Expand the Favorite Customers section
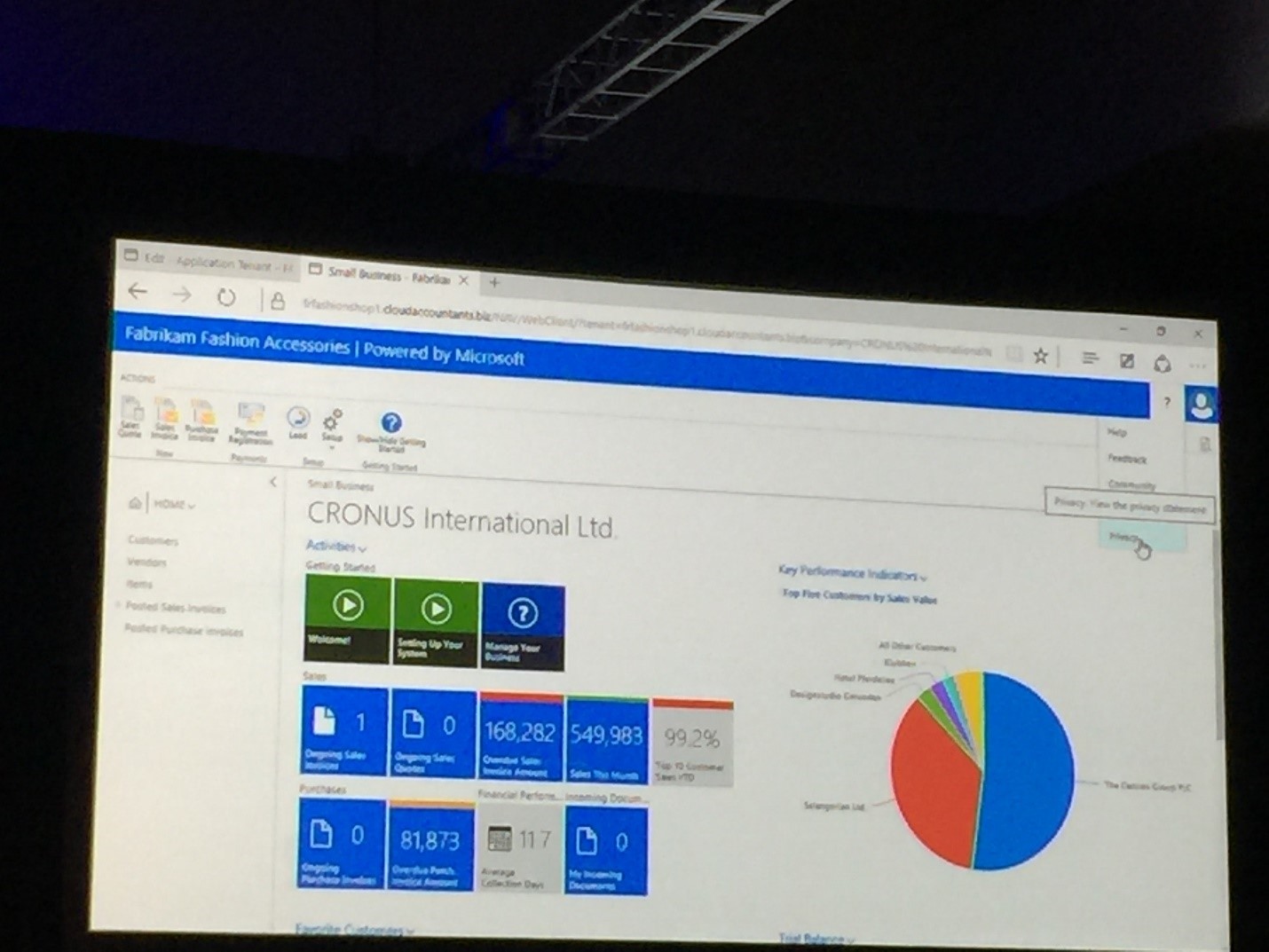 tap(353, 930)
